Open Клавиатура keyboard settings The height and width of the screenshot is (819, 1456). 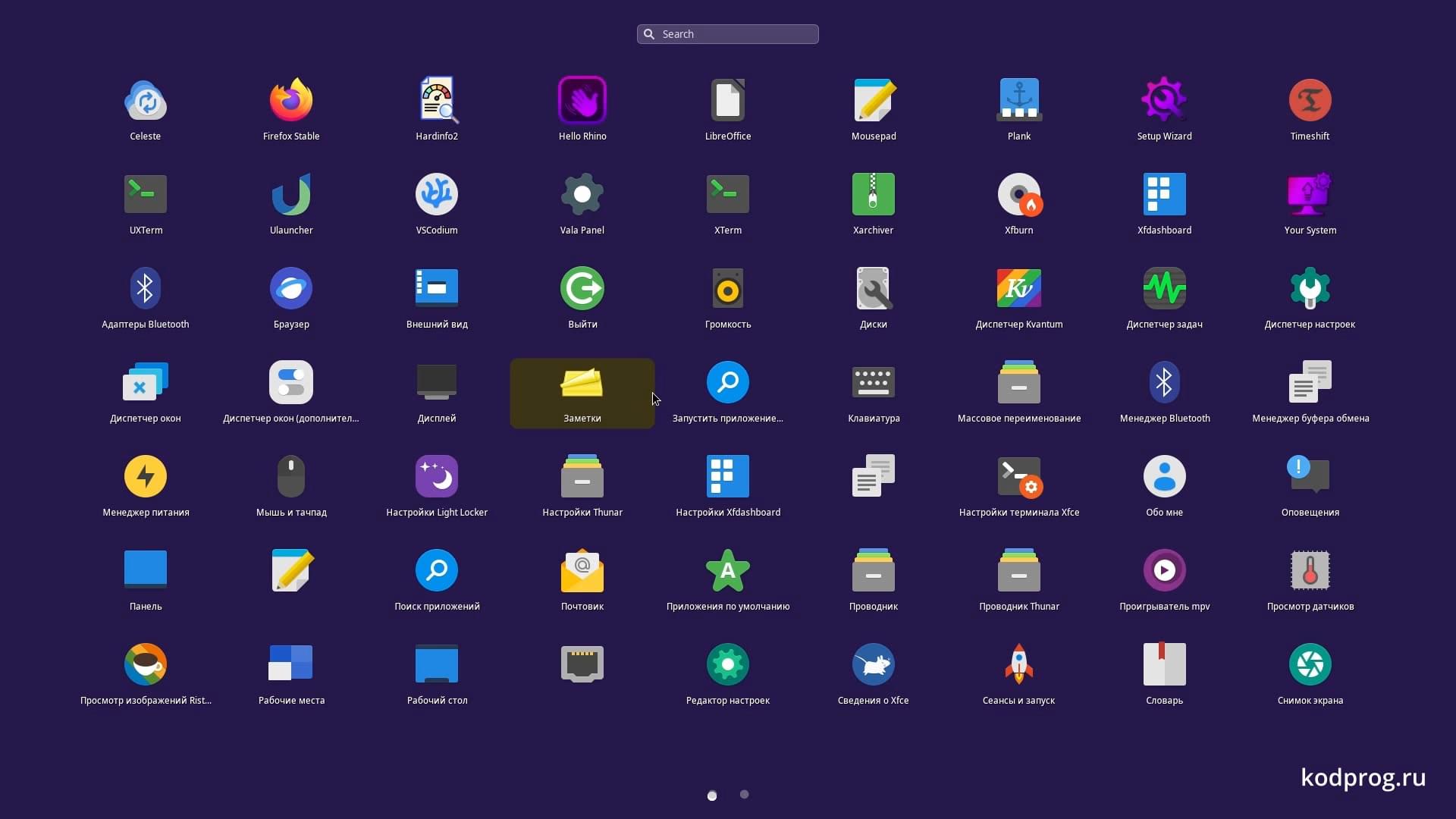click(x=874, y=382)
